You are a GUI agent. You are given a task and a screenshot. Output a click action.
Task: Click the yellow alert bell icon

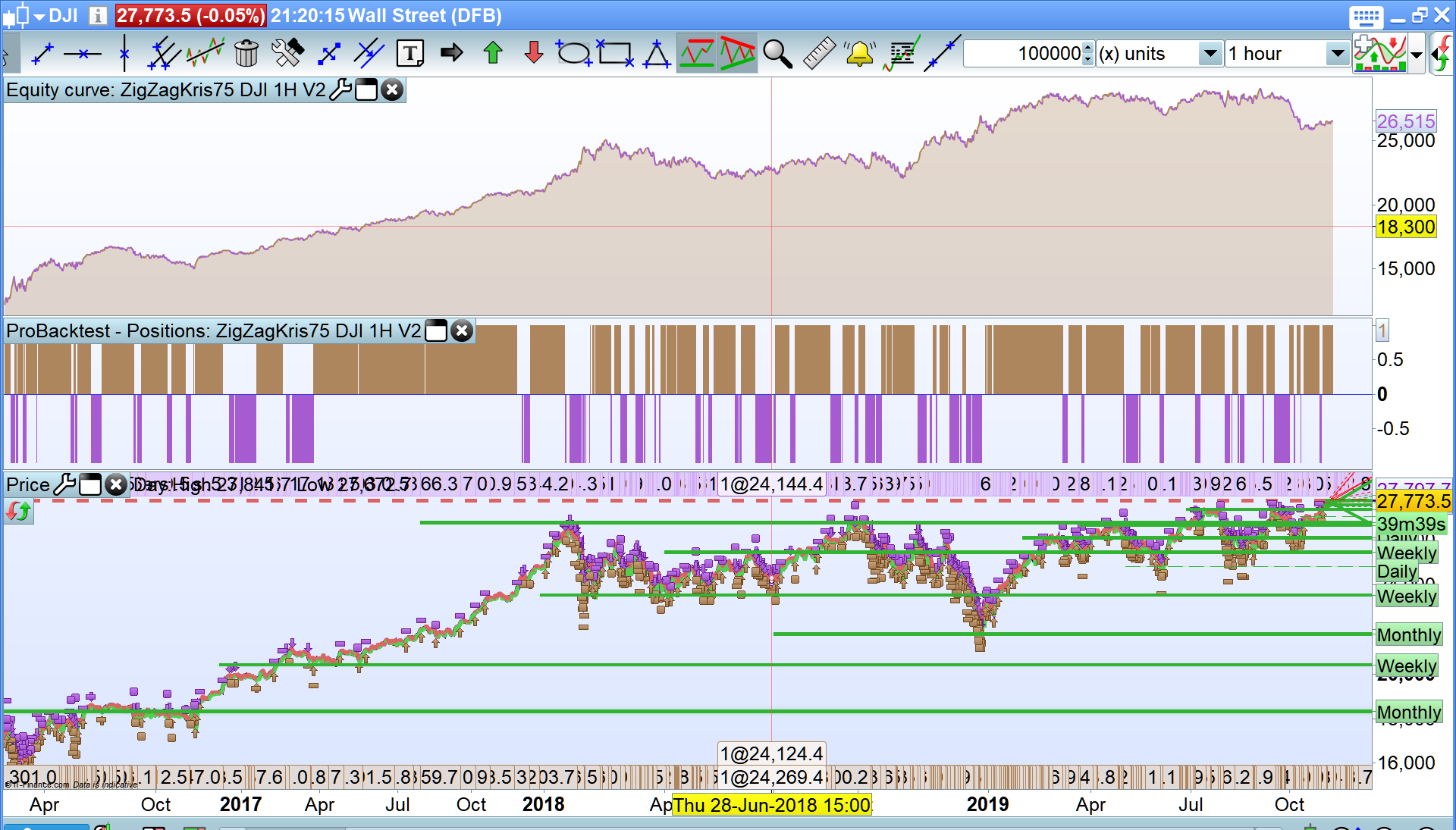(859, 54)
